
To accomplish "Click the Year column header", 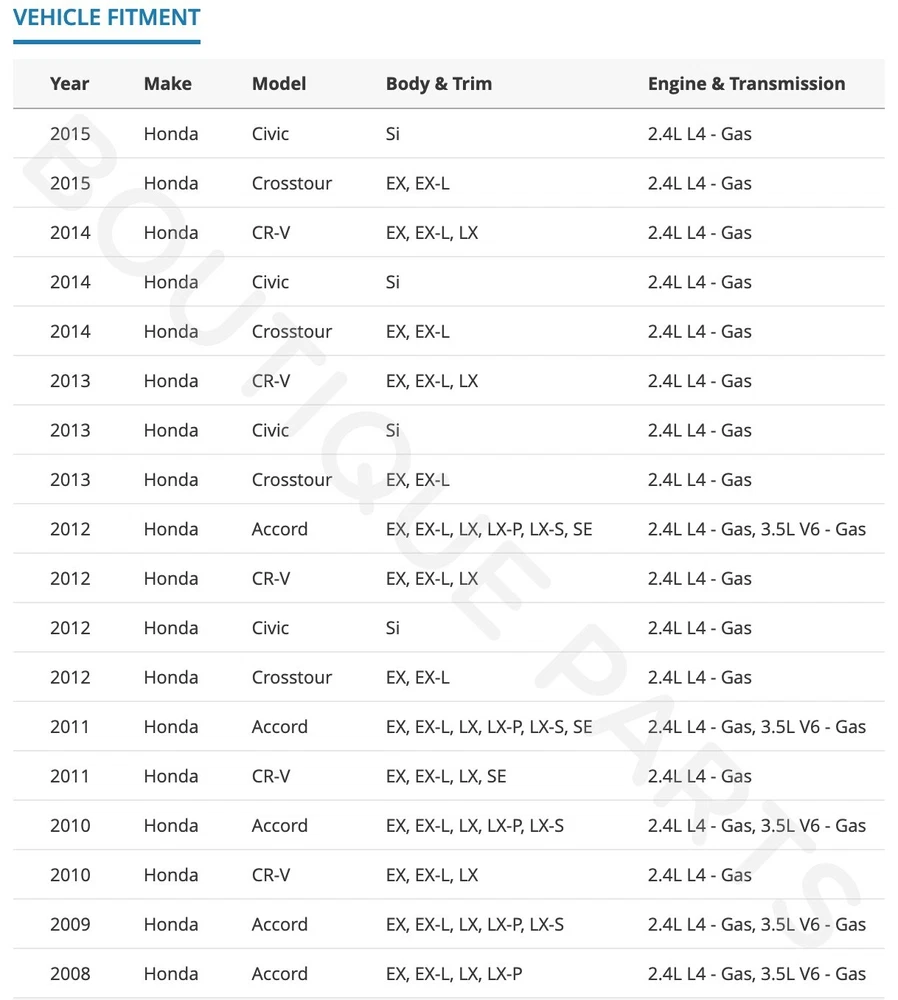I will (x=69, y=84).
